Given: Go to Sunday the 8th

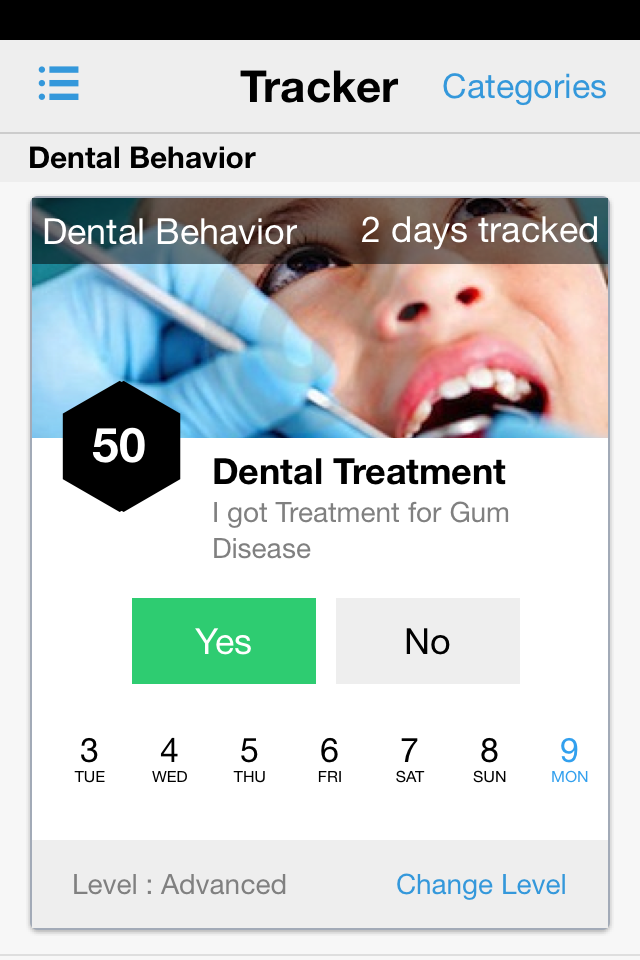Looking at the screenshot, I should pos(489,759).
